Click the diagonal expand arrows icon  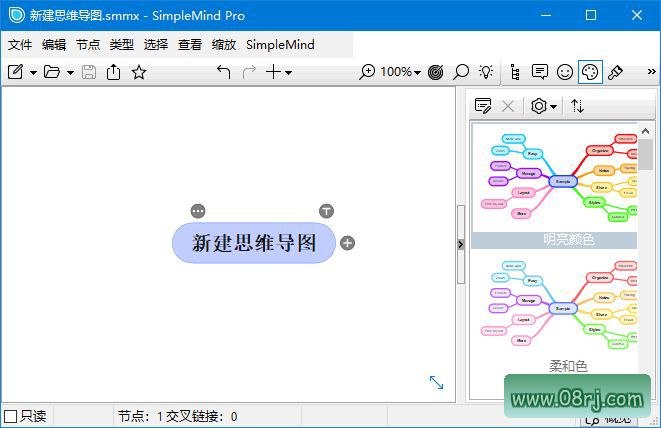coord(436,382)
